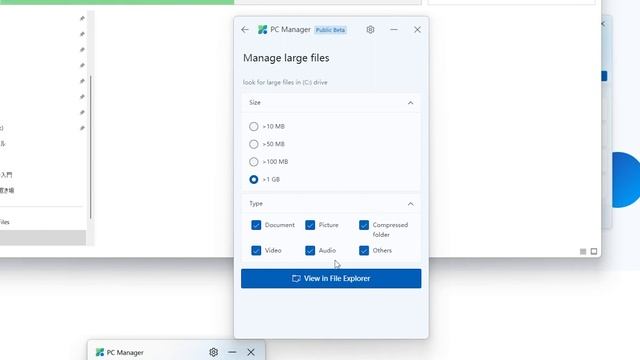Collapse the Type section

pyautogui.click(x=411, y=204)
